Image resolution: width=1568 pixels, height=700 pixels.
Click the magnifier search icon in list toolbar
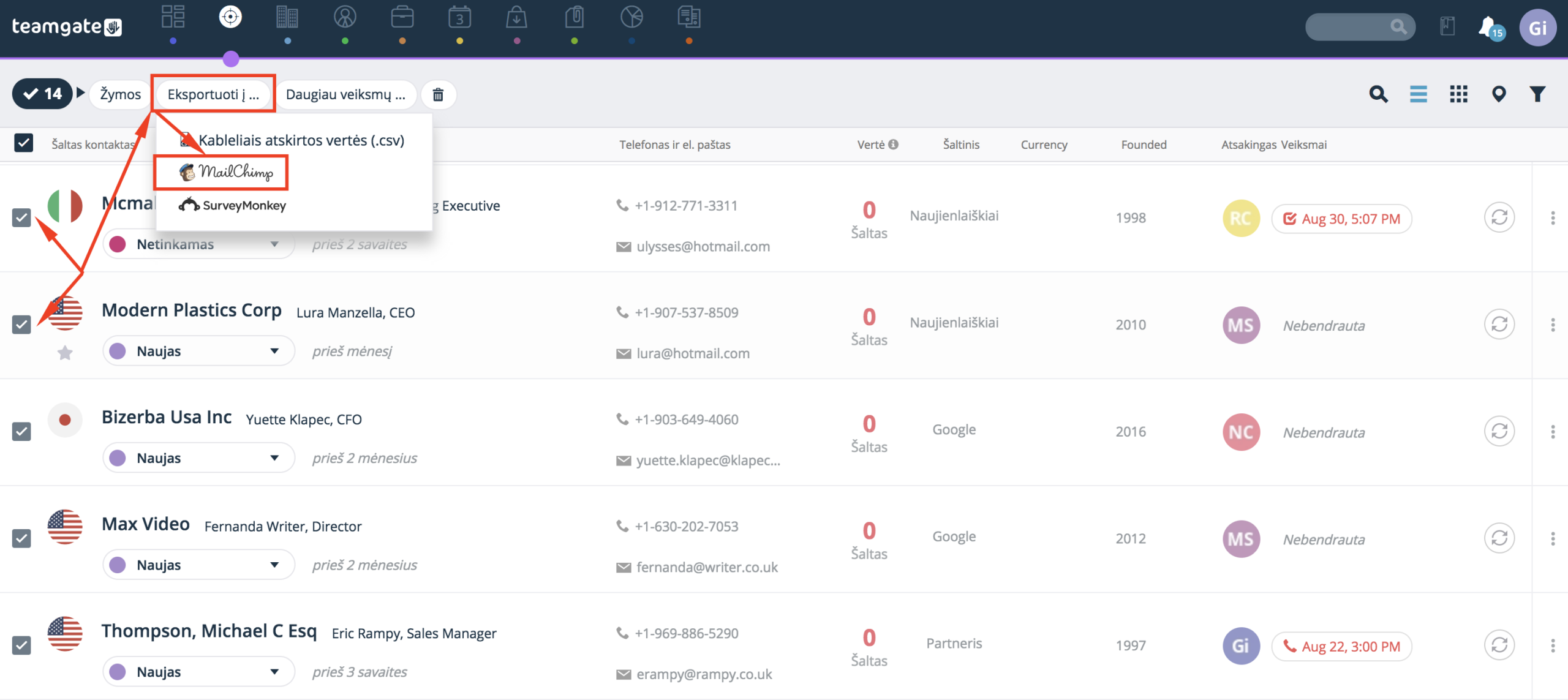click(1378, 94)
